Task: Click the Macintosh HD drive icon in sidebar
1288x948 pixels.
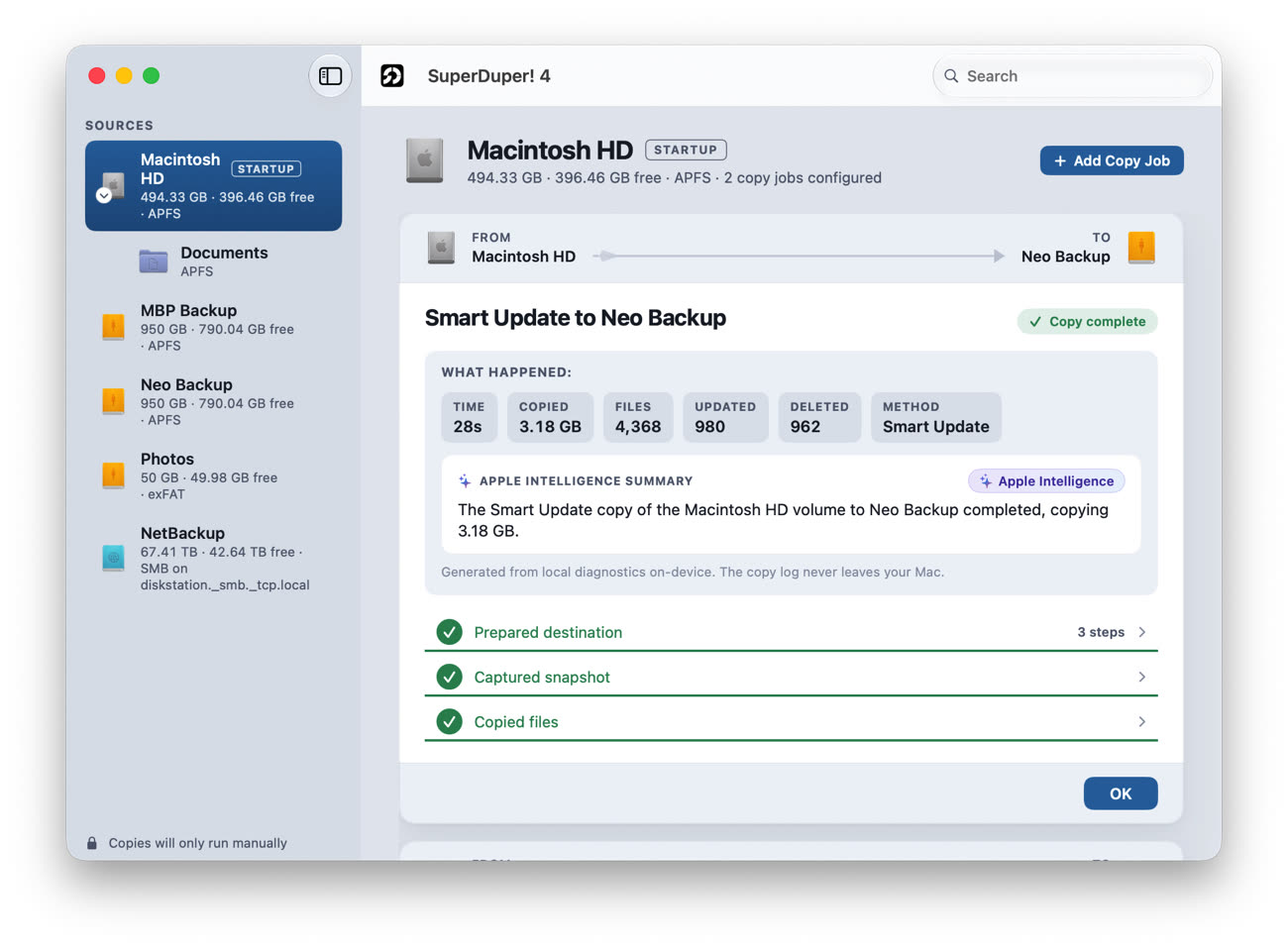Action: tap(113, 185)
